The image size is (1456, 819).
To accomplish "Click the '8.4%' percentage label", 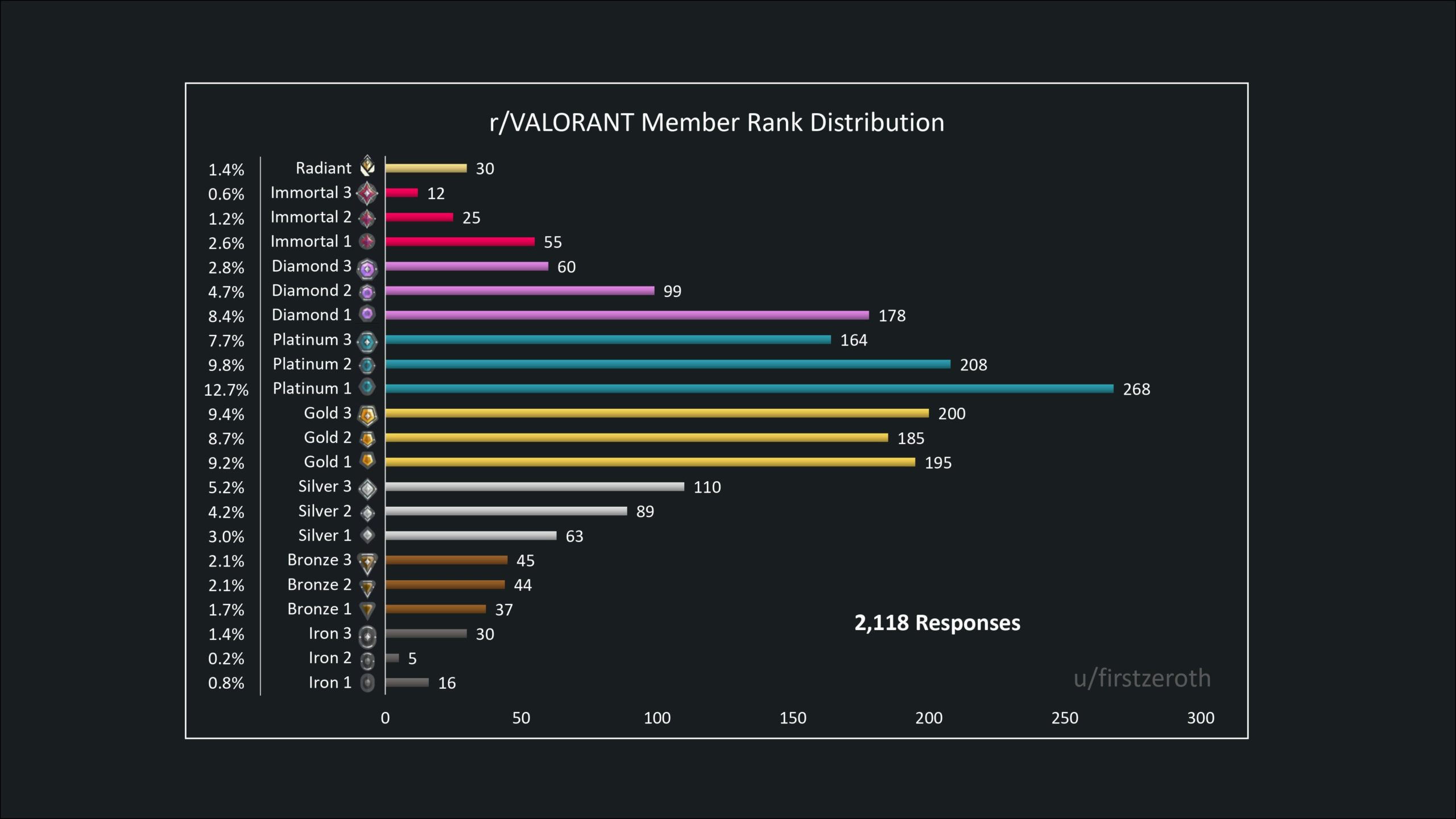I will [x=226, y=316].
